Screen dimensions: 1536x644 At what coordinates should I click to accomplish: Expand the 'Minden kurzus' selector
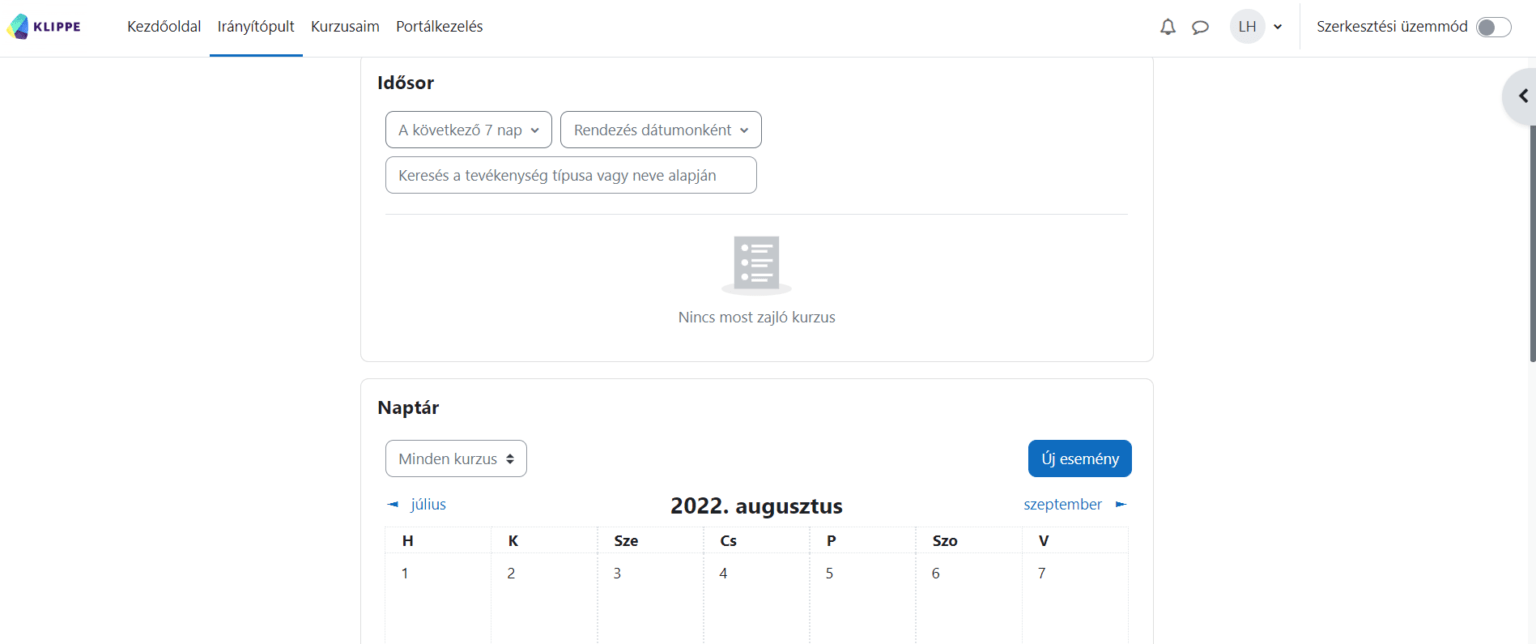tap(456, 459)
